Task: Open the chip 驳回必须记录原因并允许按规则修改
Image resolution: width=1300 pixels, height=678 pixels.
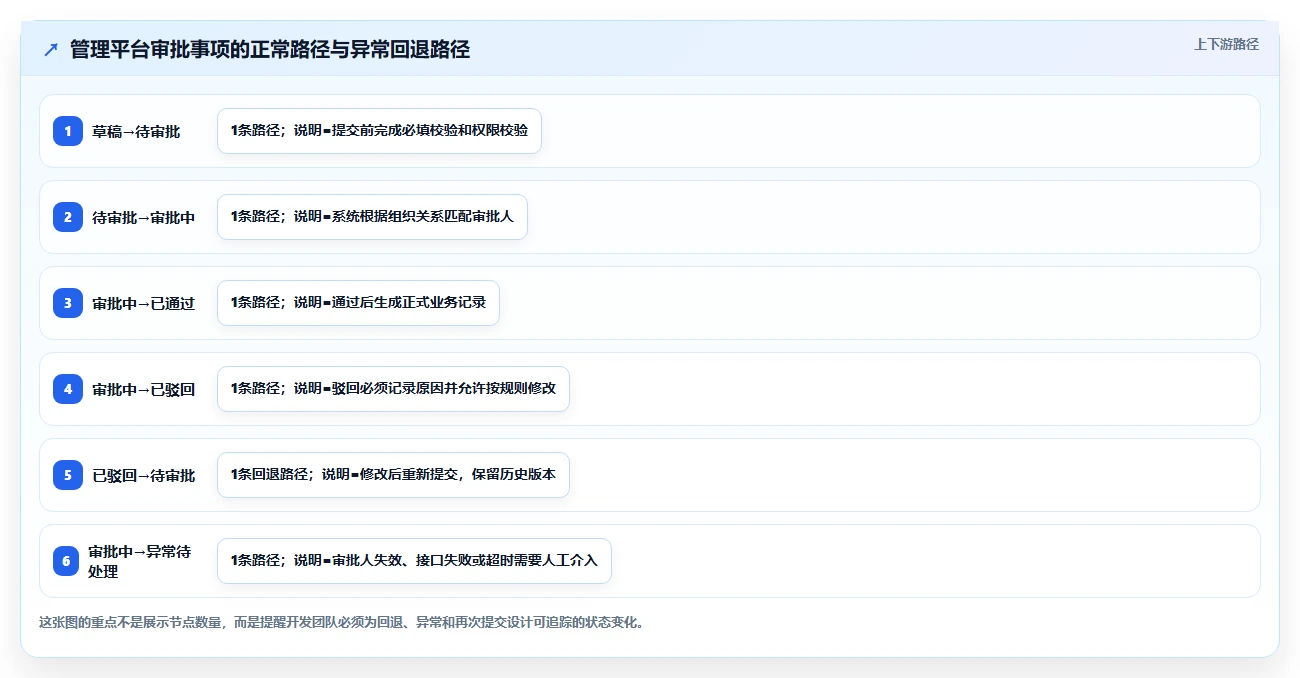Action: tap(393, 389)
